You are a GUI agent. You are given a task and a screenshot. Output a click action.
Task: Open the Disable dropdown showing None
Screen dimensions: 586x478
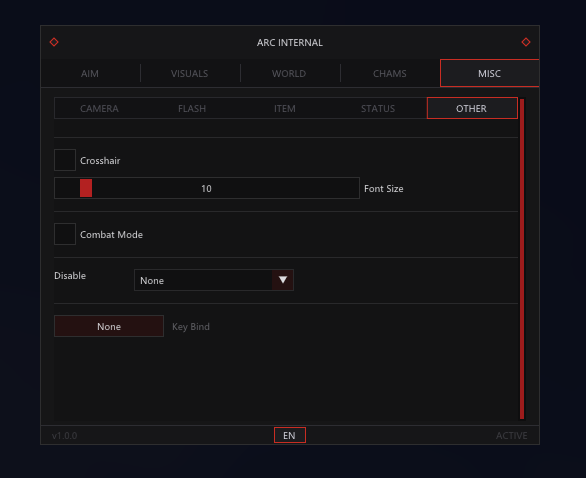214,280
